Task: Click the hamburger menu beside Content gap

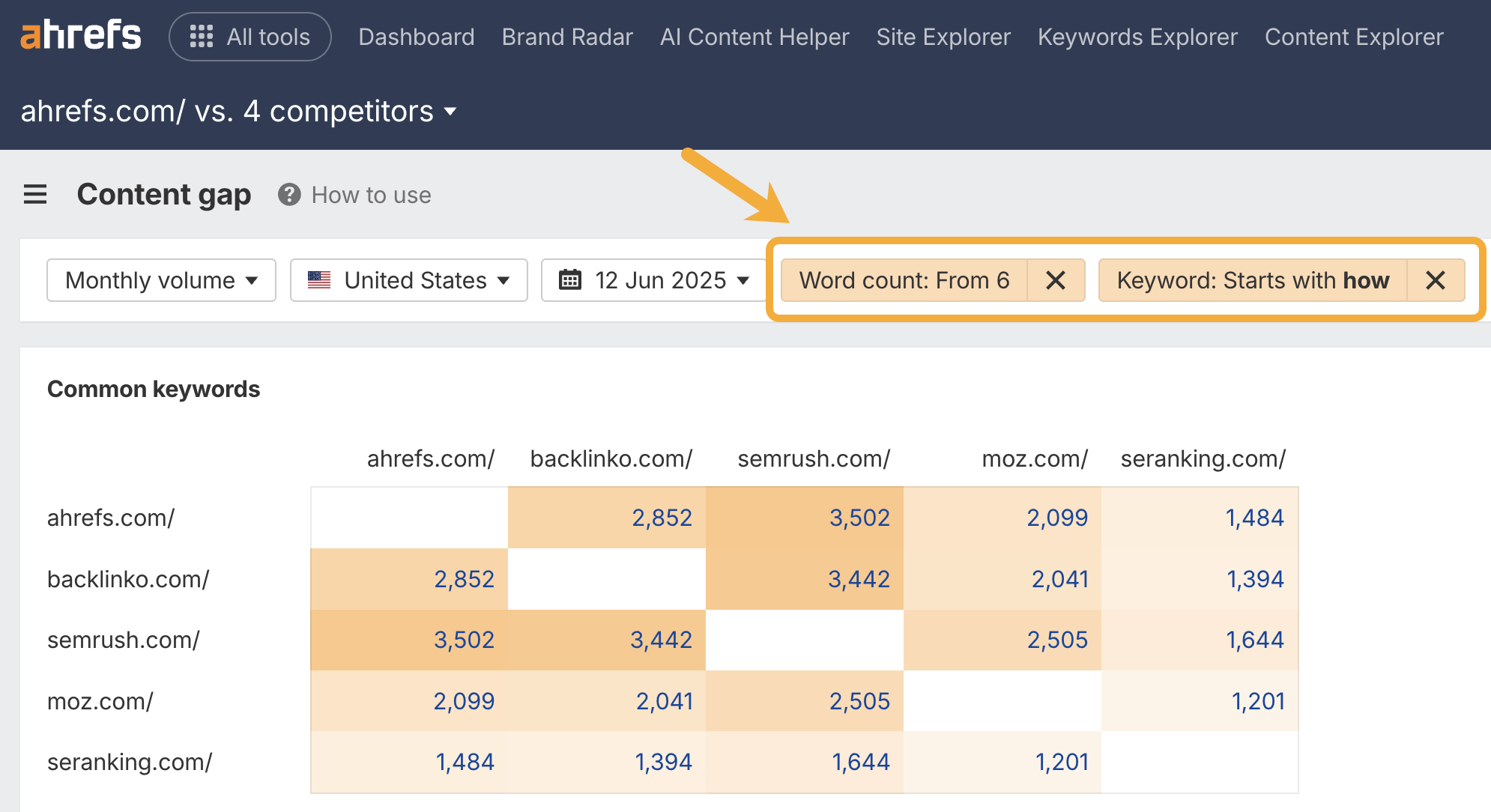Action: coord(34,194)
